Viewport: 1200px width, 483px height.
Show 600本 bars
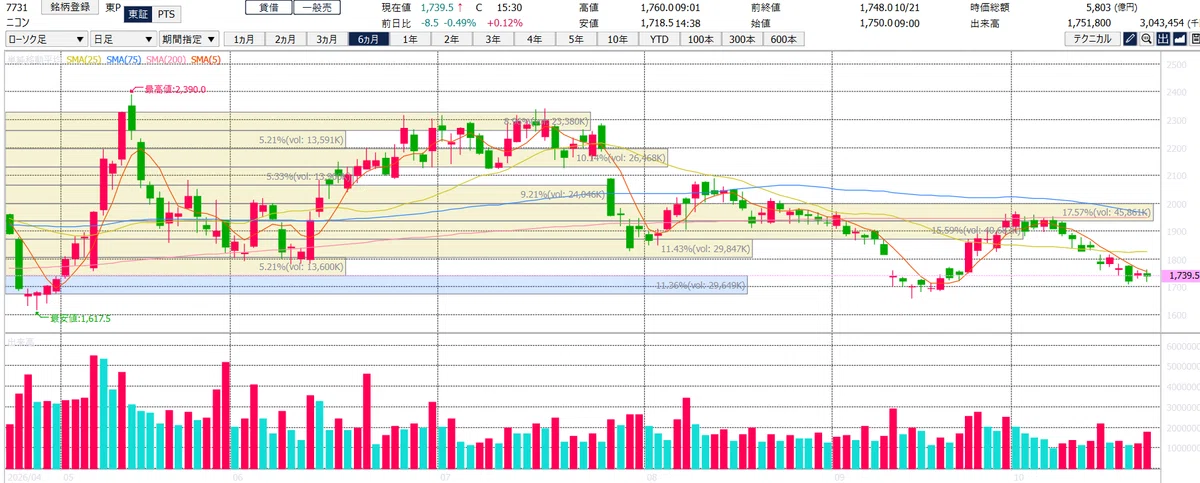pyautogui.click(x=783, y=40)
